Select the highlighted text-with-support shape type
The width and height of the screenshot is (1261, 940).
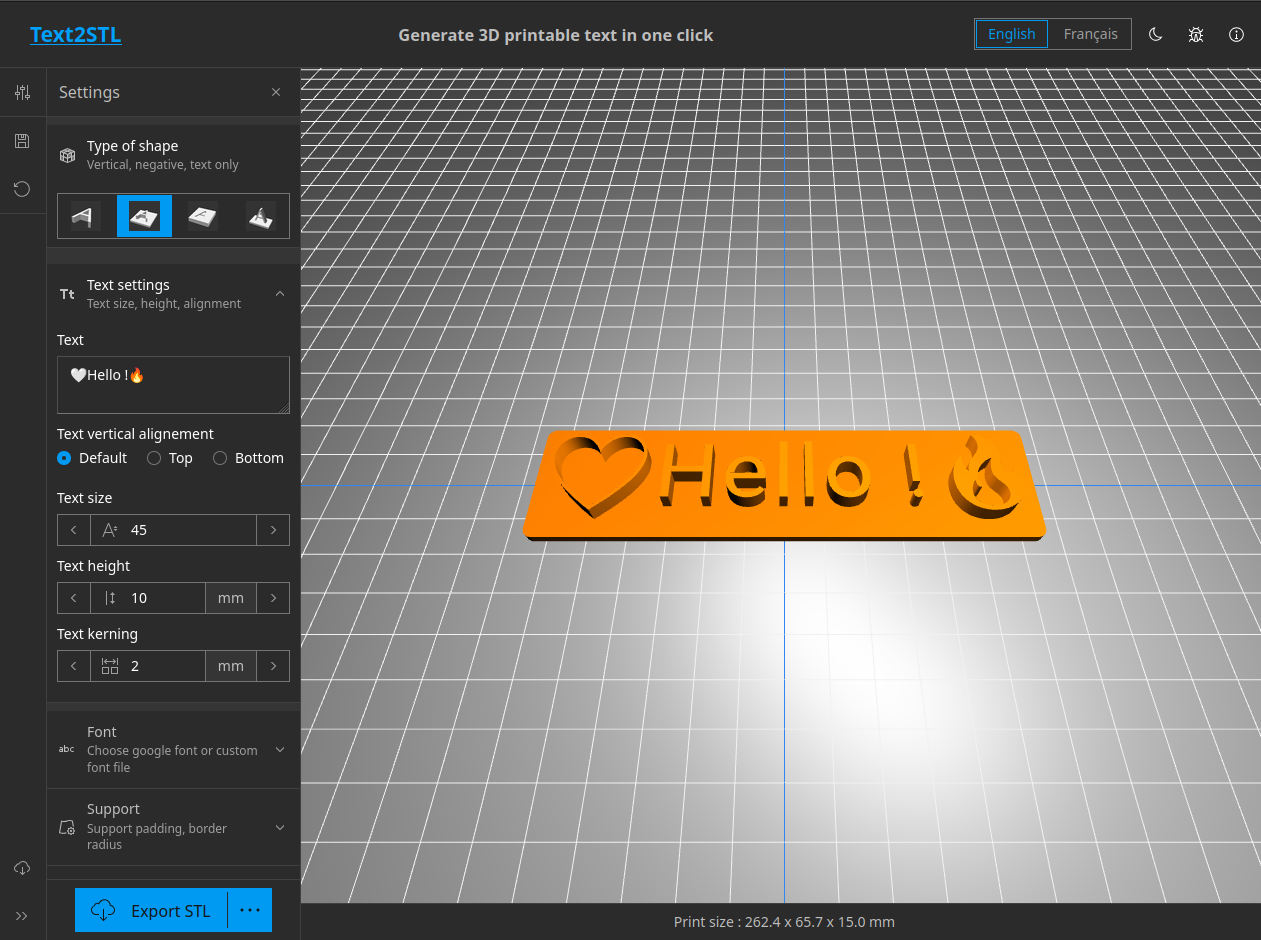point(144,216)
